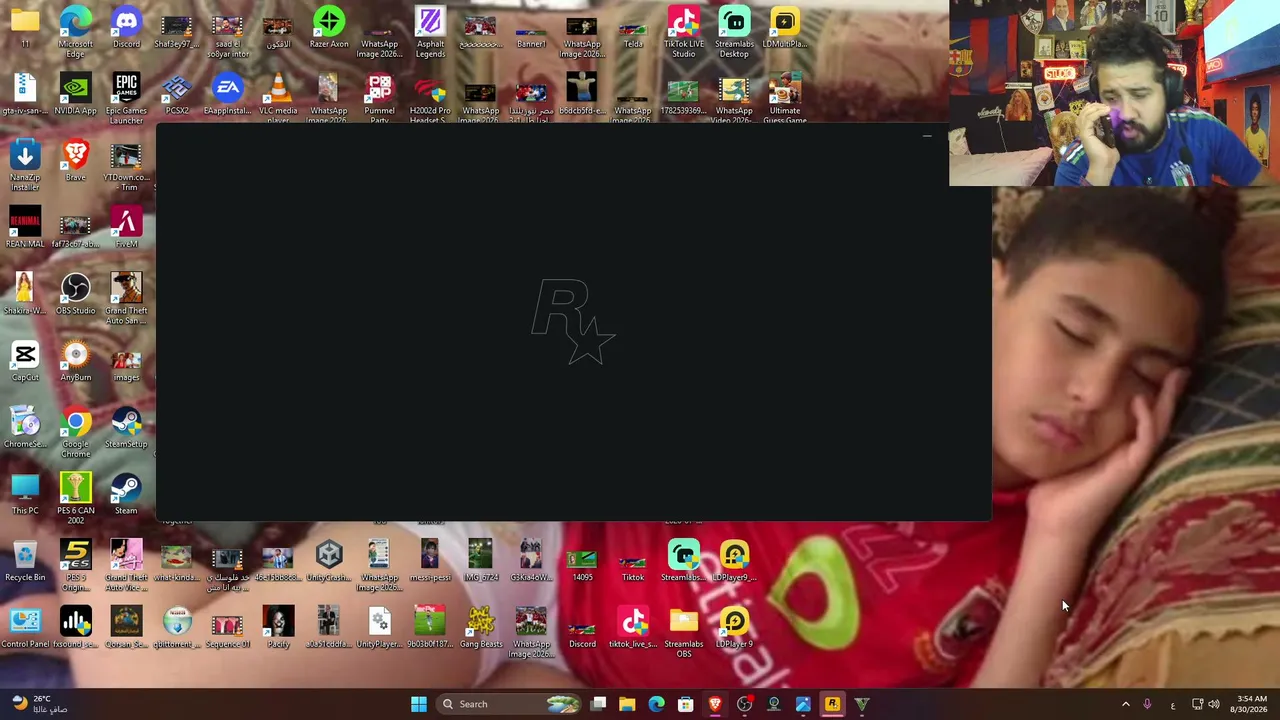The height and width of the screenshot is (720, 1280).
Task: Select the CapCut desktop icon
Action: click(x=25, y=361)
